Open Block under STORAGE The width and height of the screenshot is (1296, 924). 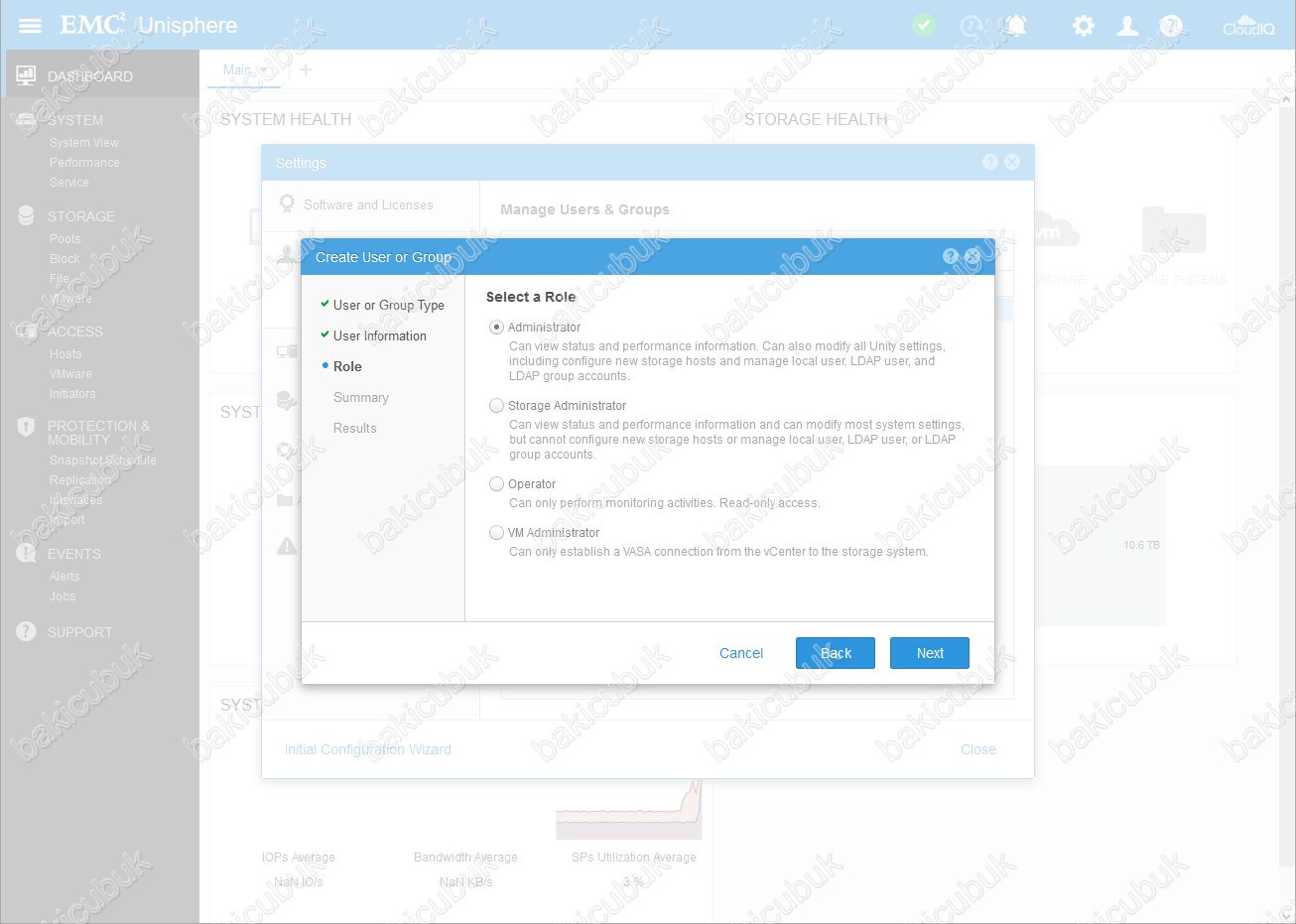65,259
